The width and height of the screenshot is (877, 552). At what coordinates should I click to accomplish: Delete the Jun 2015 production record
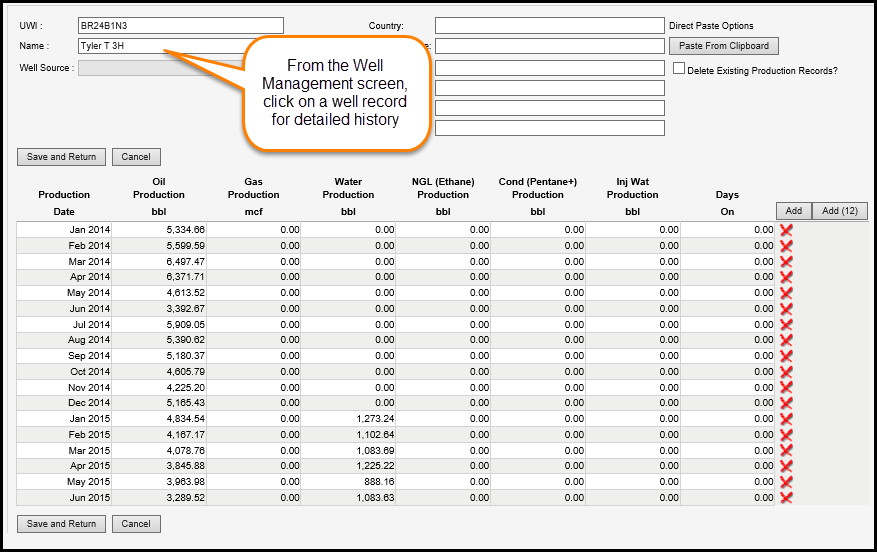coord(786,497)
